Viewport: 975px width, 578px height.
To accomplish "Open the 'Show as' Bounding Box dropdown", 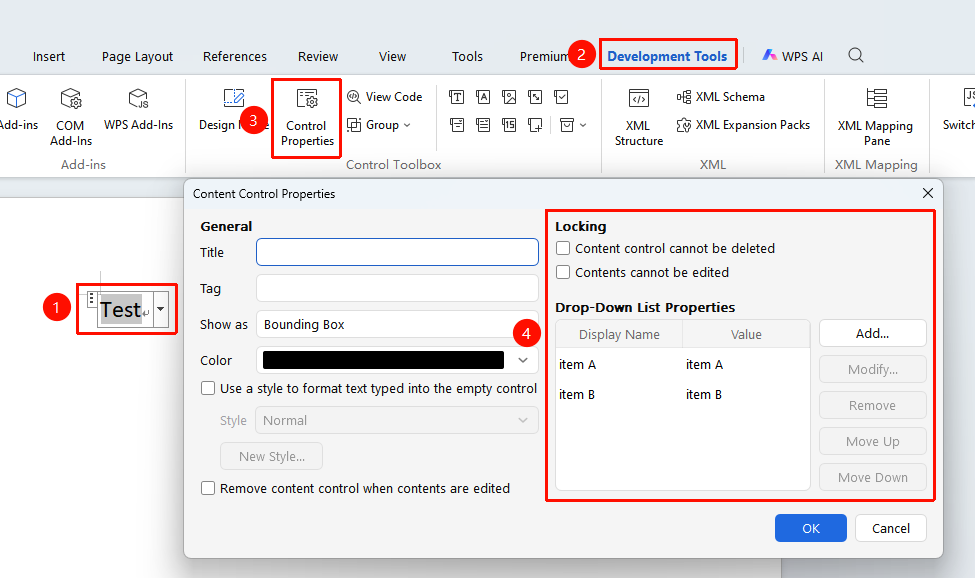I will tap(397, 324).
